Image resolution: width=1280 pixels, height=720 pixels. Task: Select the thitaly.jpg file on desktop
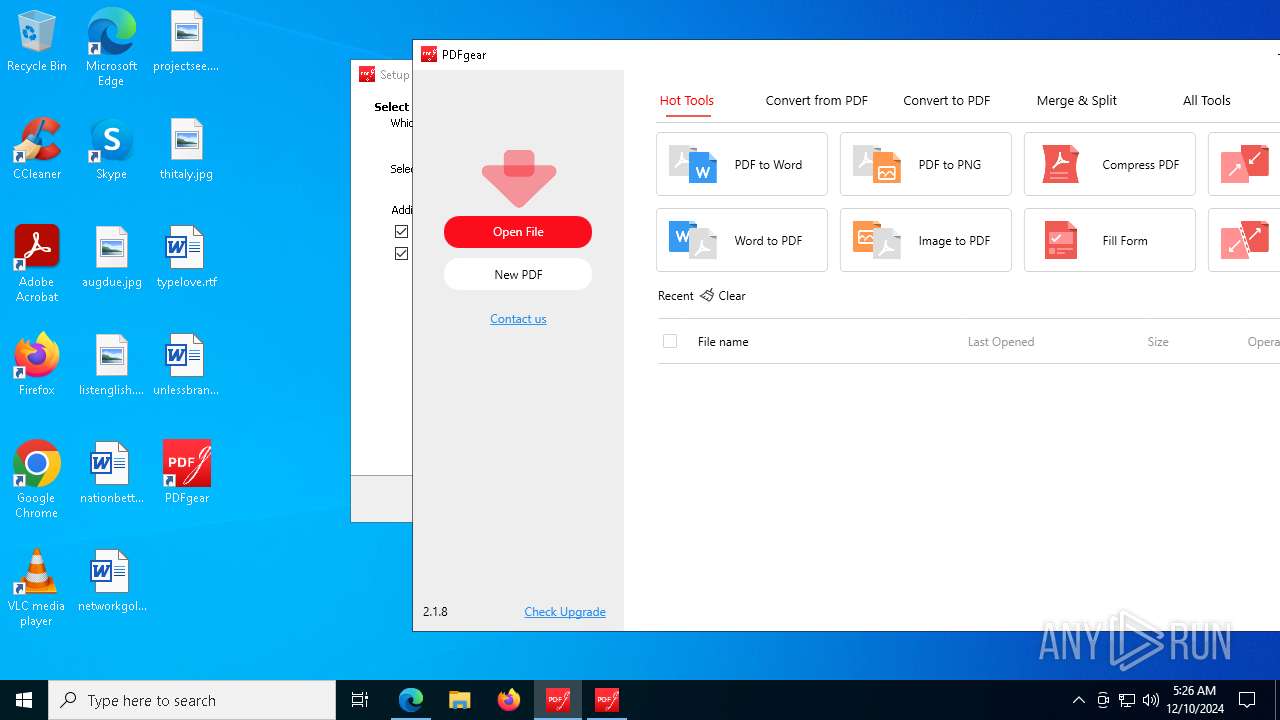click(x=187, y=150)
